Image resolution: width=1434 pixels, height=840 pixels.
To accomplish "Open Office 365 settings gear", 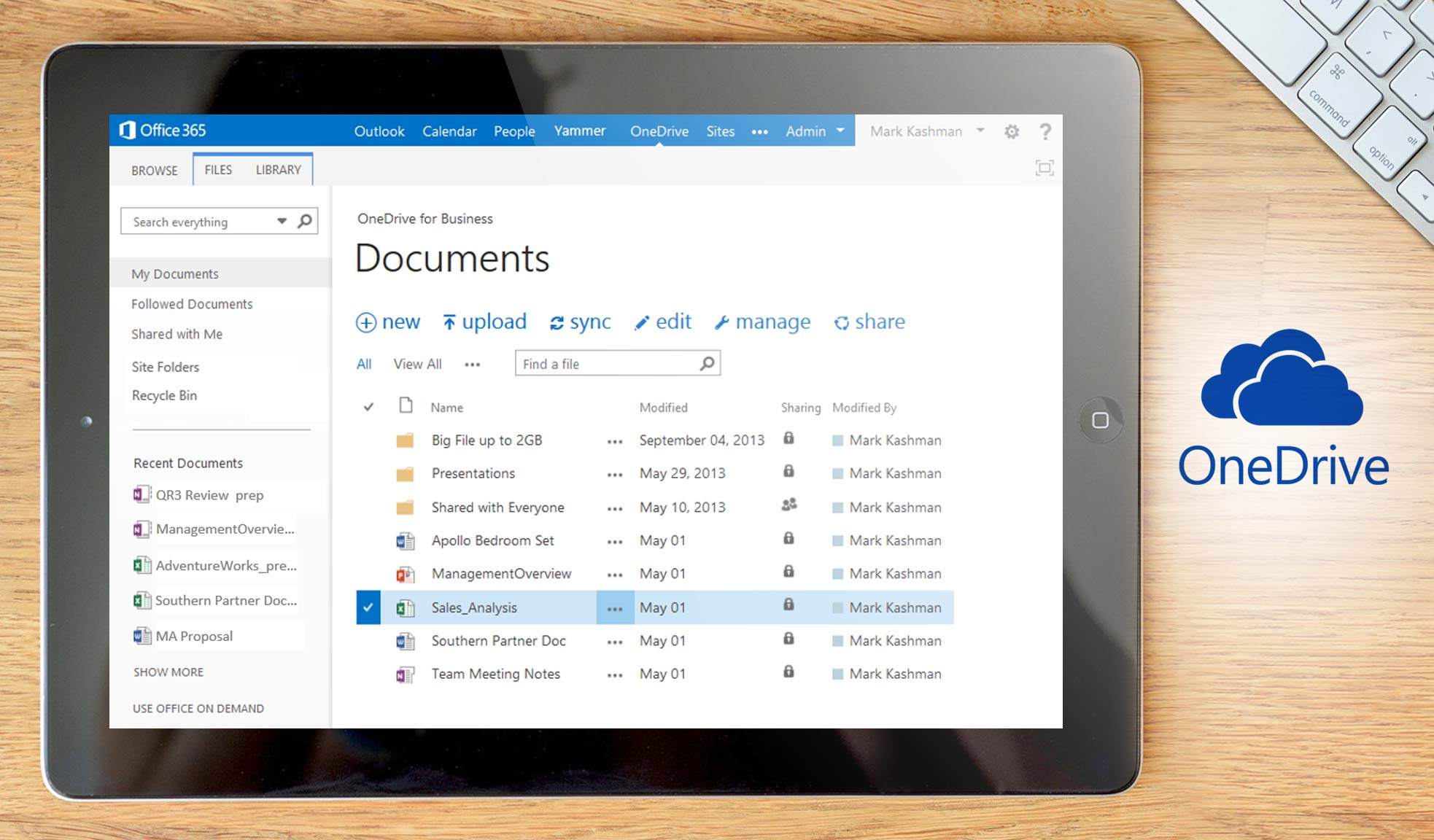I will 1012,131.
